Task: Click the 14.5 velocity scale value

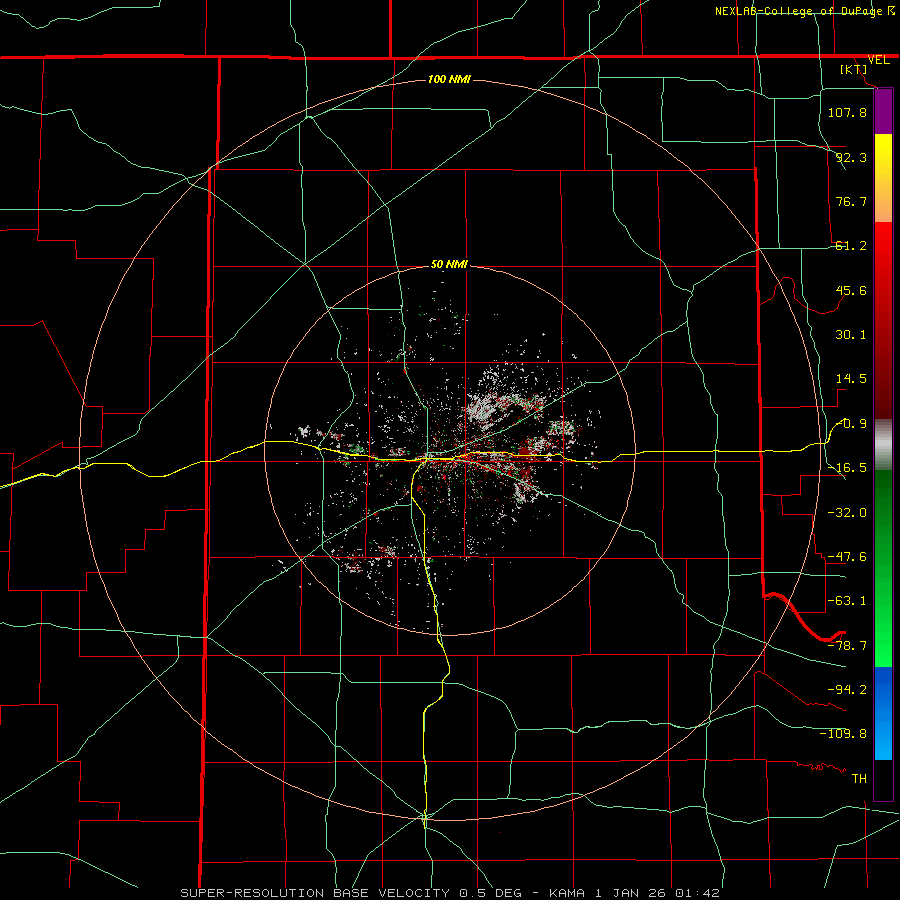Action: tap(851, 379)
